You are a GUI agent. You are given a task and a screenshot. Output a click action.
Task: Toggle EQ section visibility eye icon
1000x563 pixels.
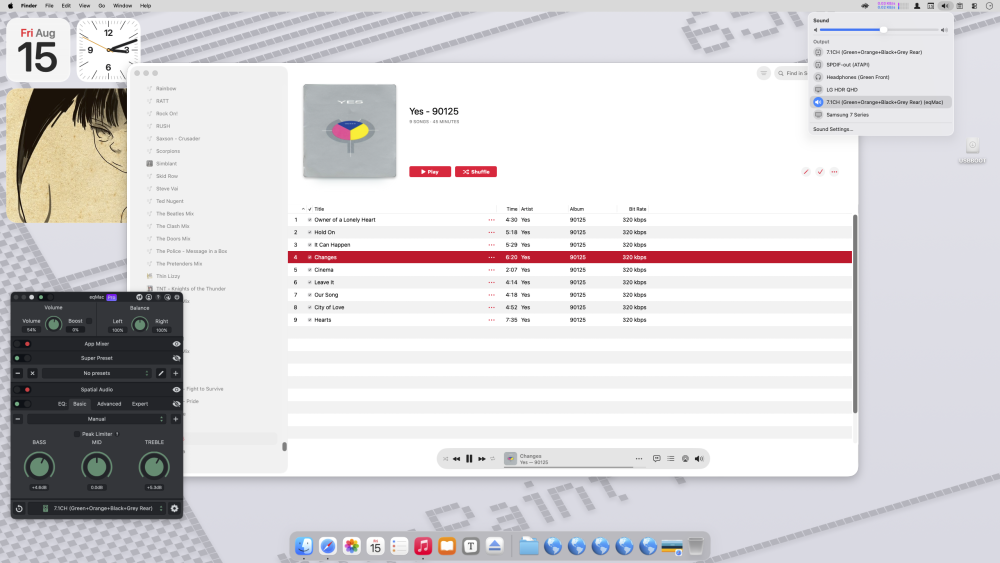177,404
